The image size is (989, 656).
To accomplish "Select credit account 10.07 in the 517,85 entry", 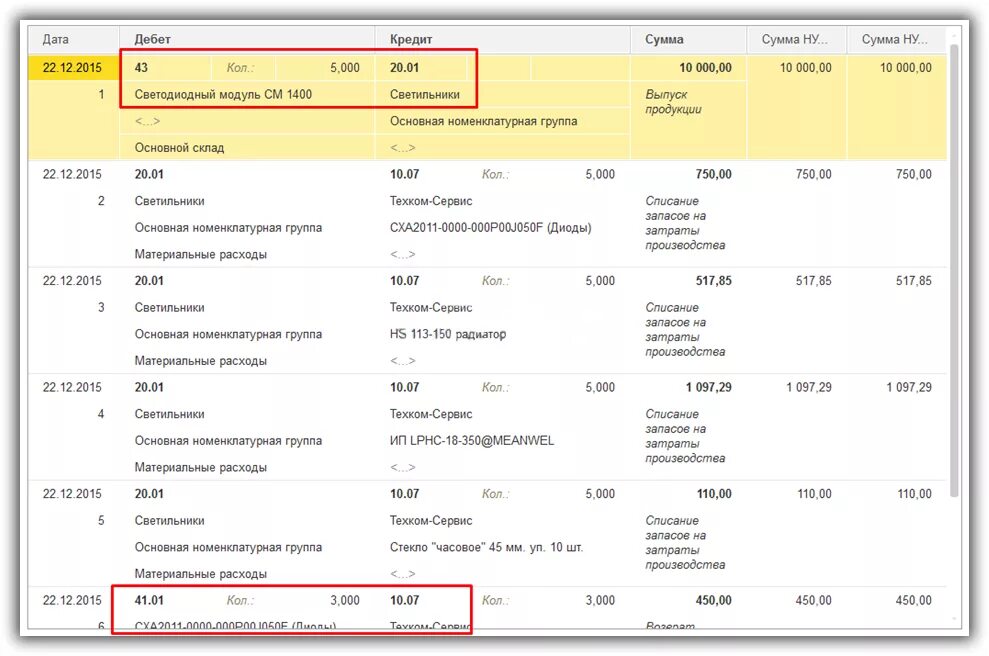I will (x=404, y=281).
